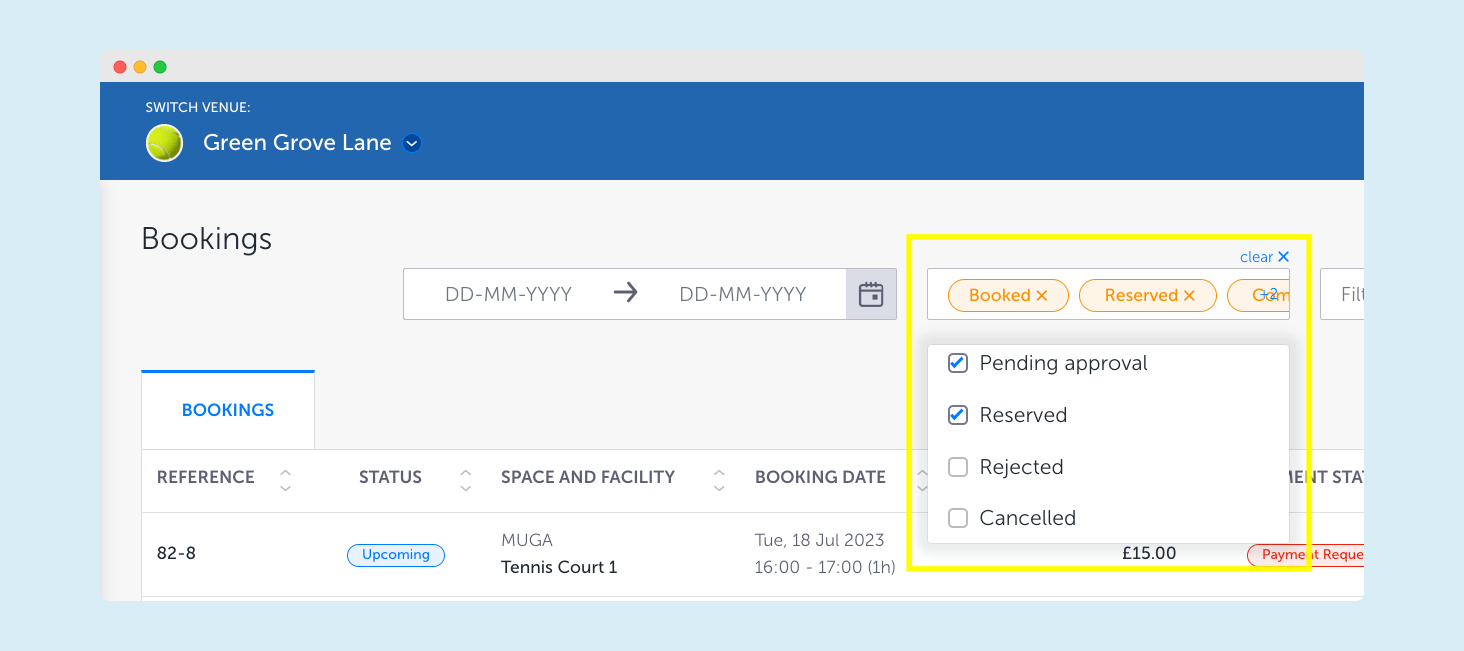Image resolution: width=1464 pixels, height=651 pixels.
Task: Click the MUGA space label
Action: [527, 540]
